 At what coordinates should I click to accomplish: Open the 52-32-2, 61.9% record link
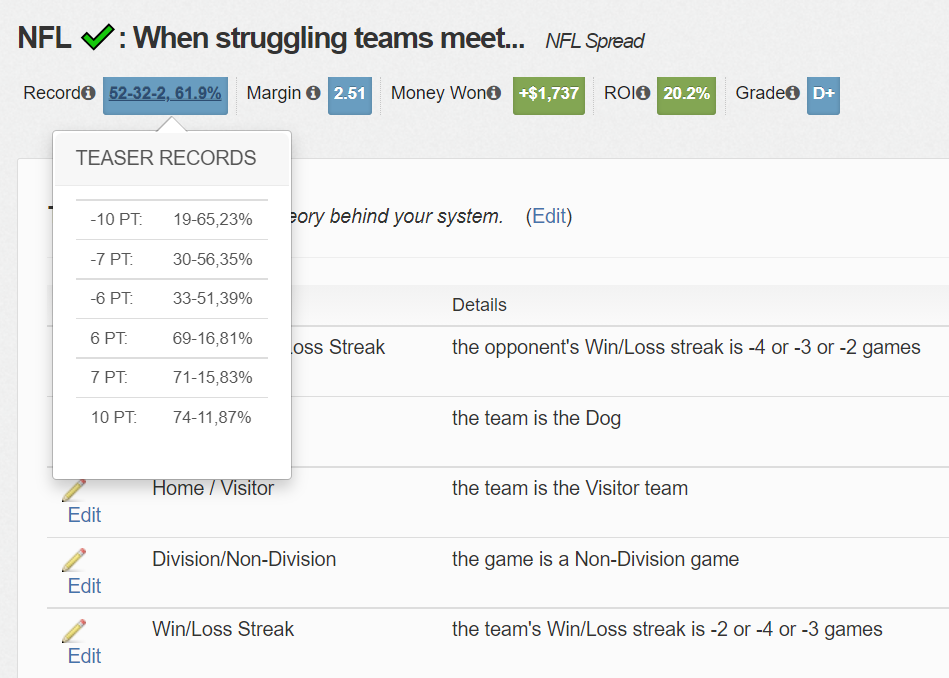point(165,94)
